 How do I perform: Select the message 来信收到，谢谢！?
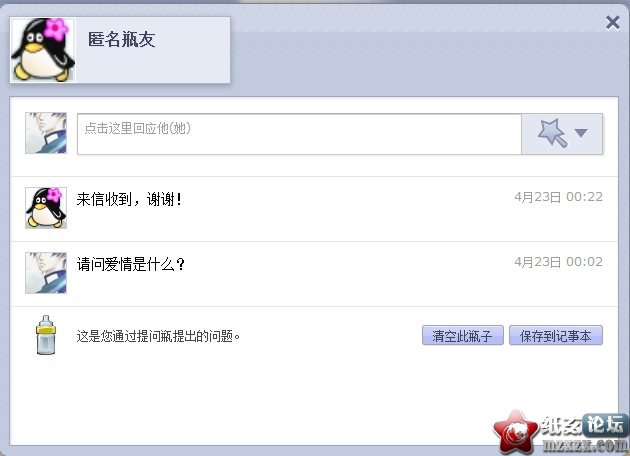pos(129,199)
